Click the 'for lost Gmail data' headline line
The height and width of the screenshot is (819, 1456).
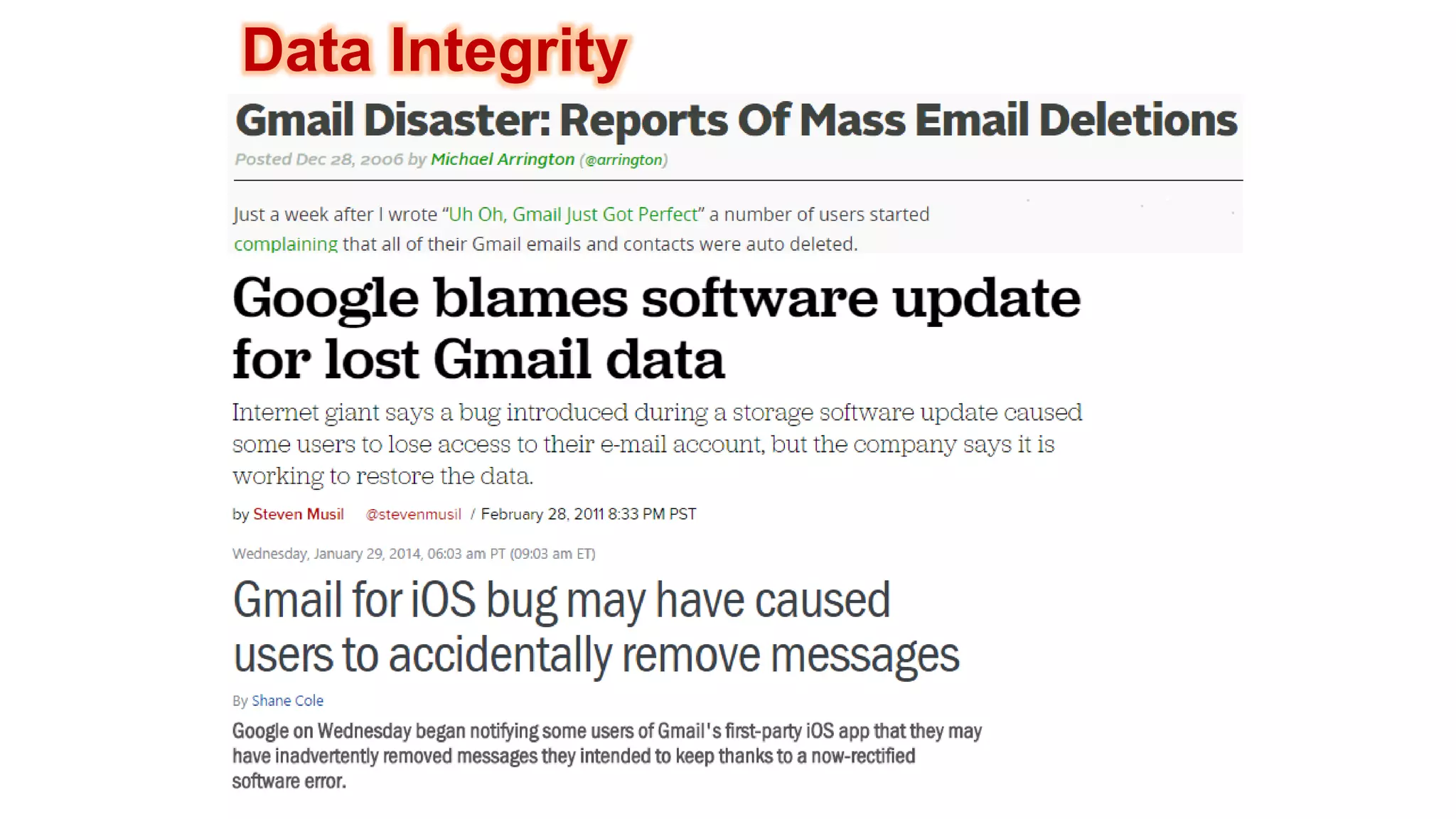(478, 360)
